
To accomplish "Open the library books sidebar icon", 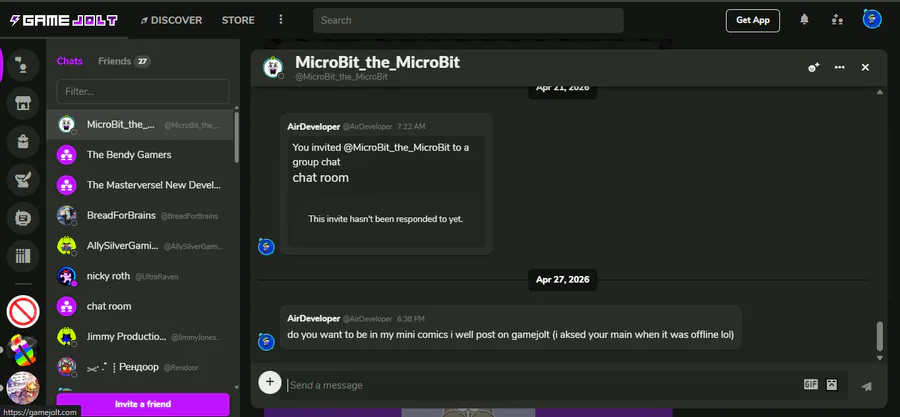I will [23, 256].
